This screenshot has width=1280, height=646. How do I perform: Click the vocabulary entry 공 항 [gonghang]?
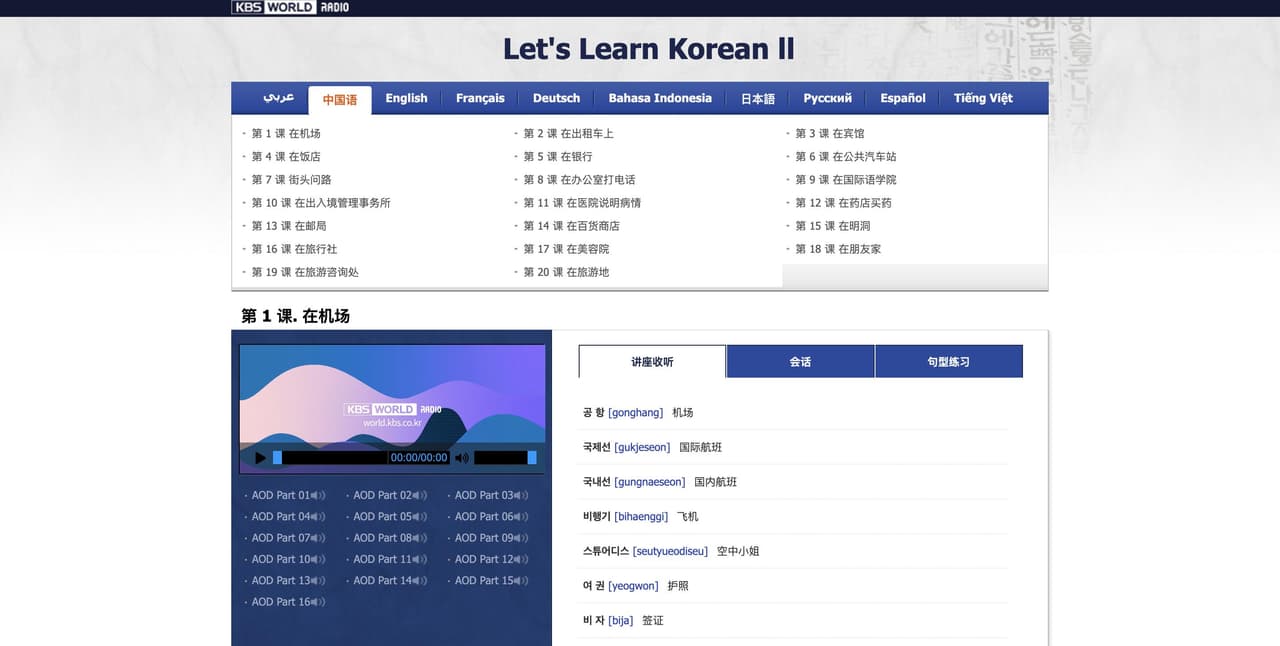638,412
